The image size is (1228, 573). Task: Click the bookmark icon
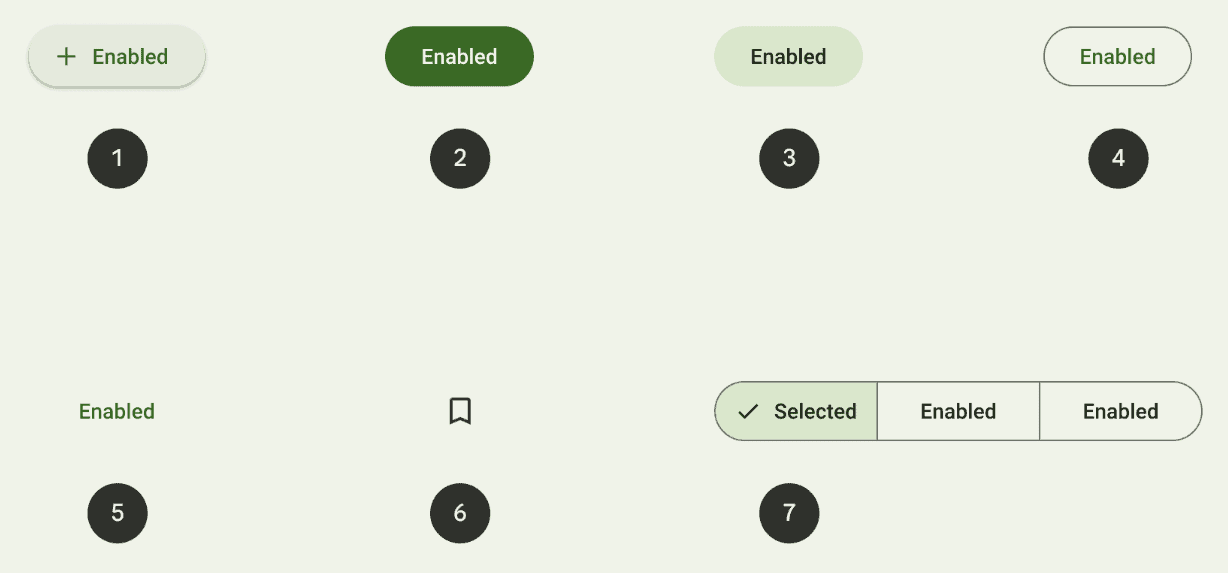pyautogui.click(x=460, y=411)
